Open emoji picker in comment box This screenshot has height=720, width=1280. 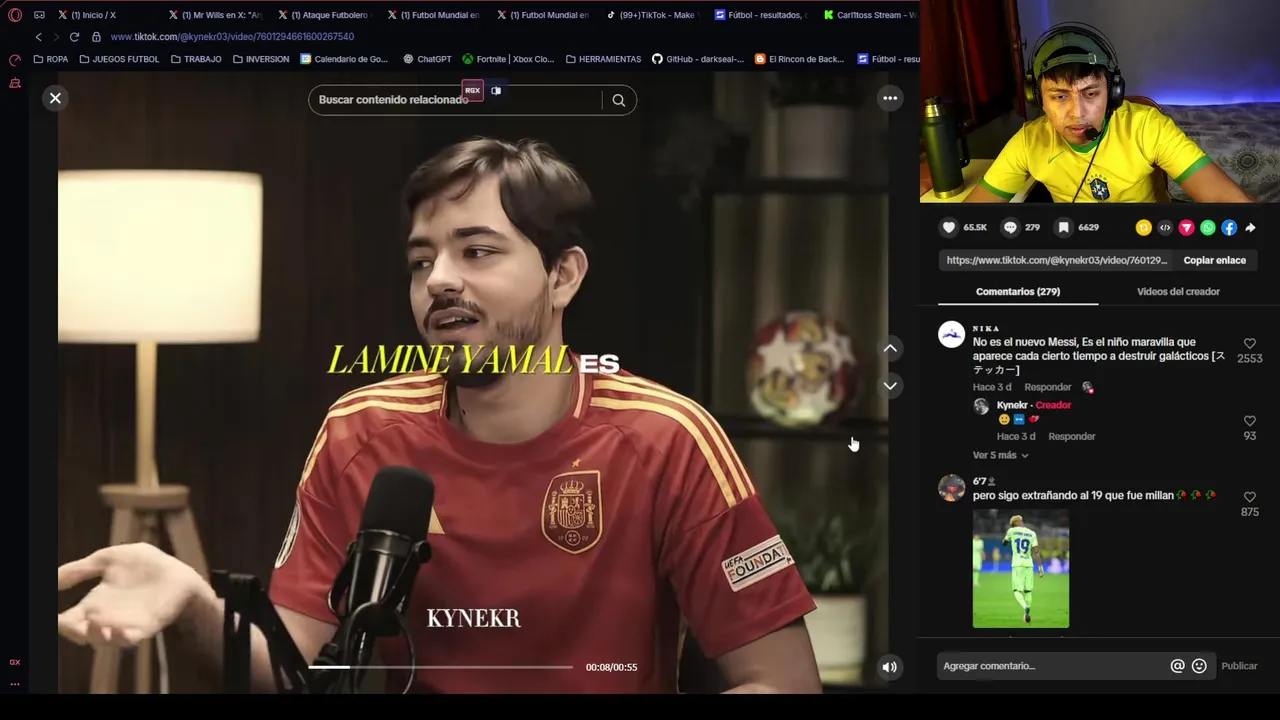(x=1199, y=666)
